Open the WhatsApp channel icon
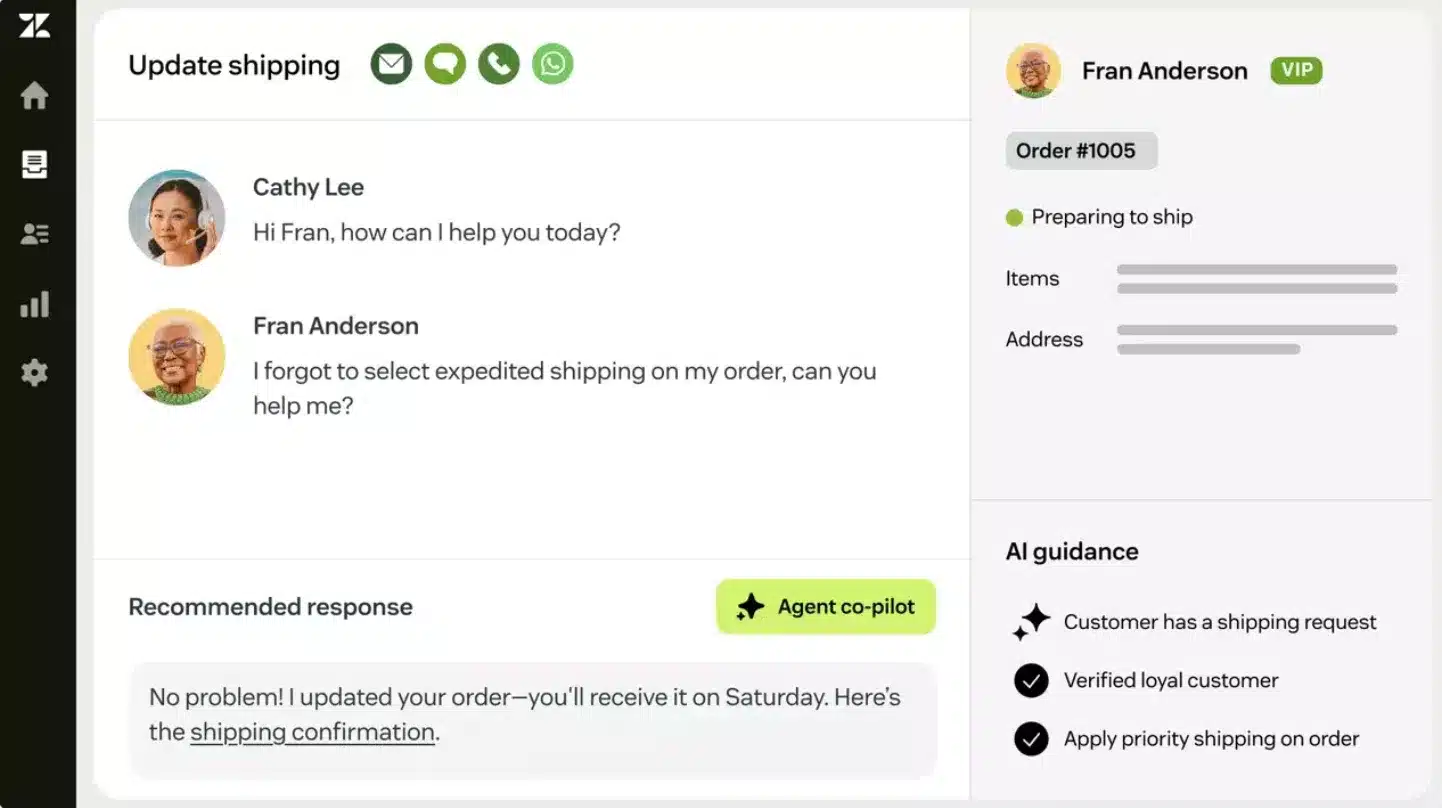The width and height of the screenshot is (1442, 808). 552,63
